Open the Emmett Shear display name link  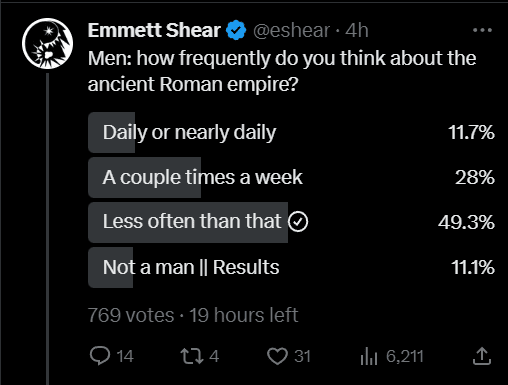[x=154, y=30]
